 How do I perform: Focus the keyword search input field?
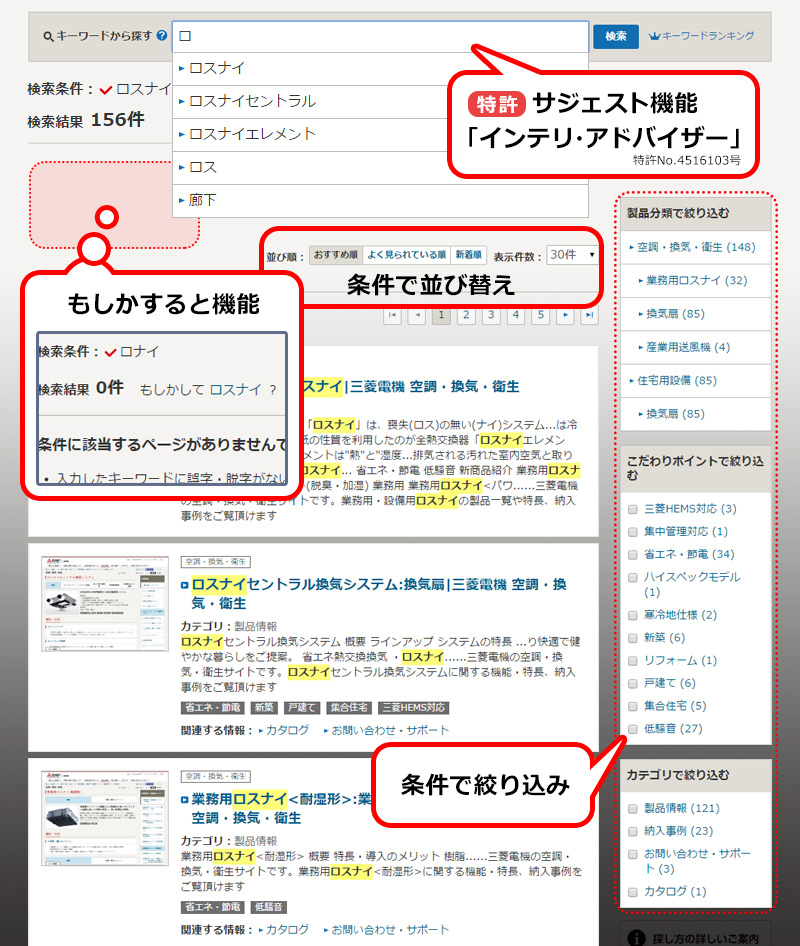(x=380, y=36)
